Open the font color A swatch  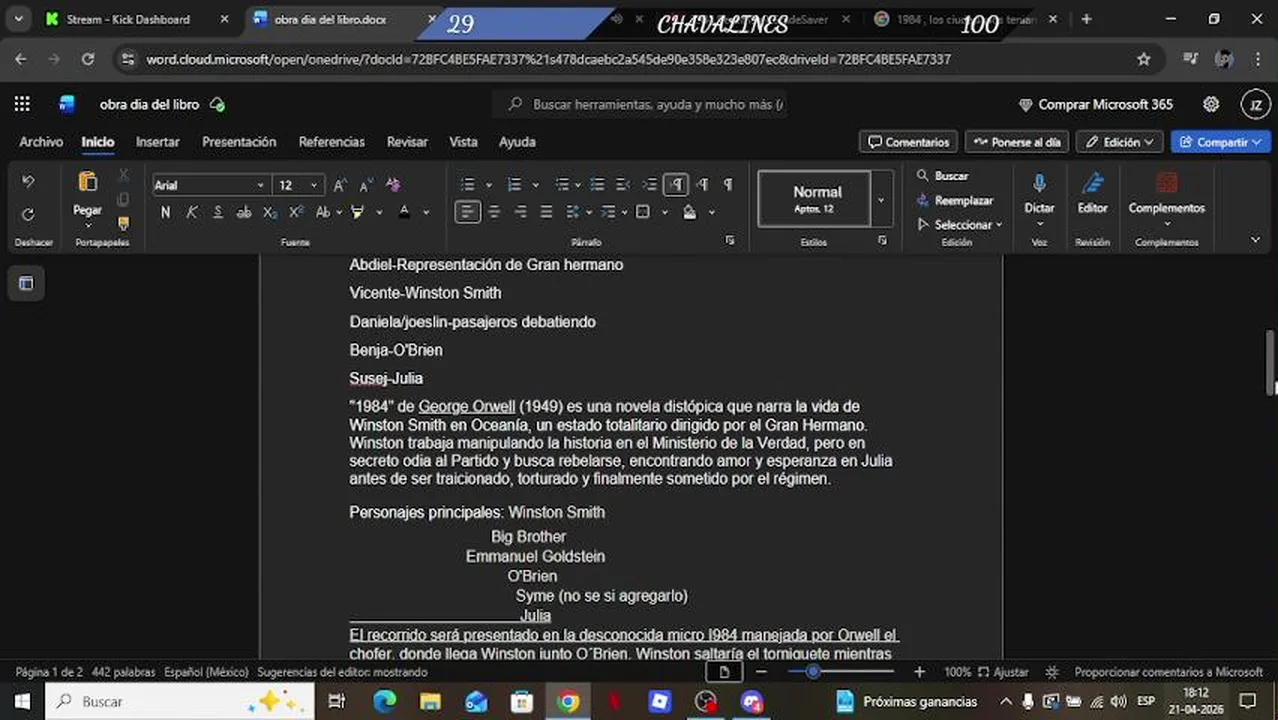coord(404,212)
